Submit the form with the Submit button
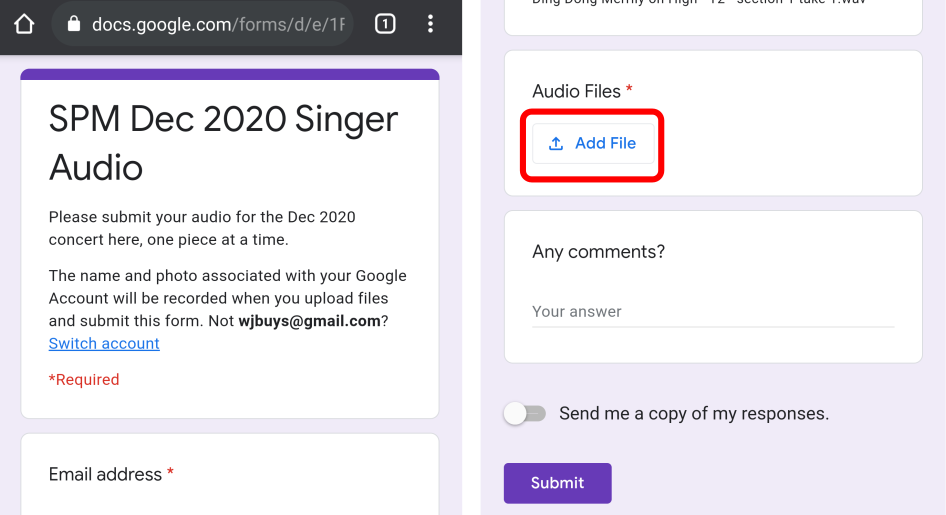Screen dimensions: 946x515 557,483
